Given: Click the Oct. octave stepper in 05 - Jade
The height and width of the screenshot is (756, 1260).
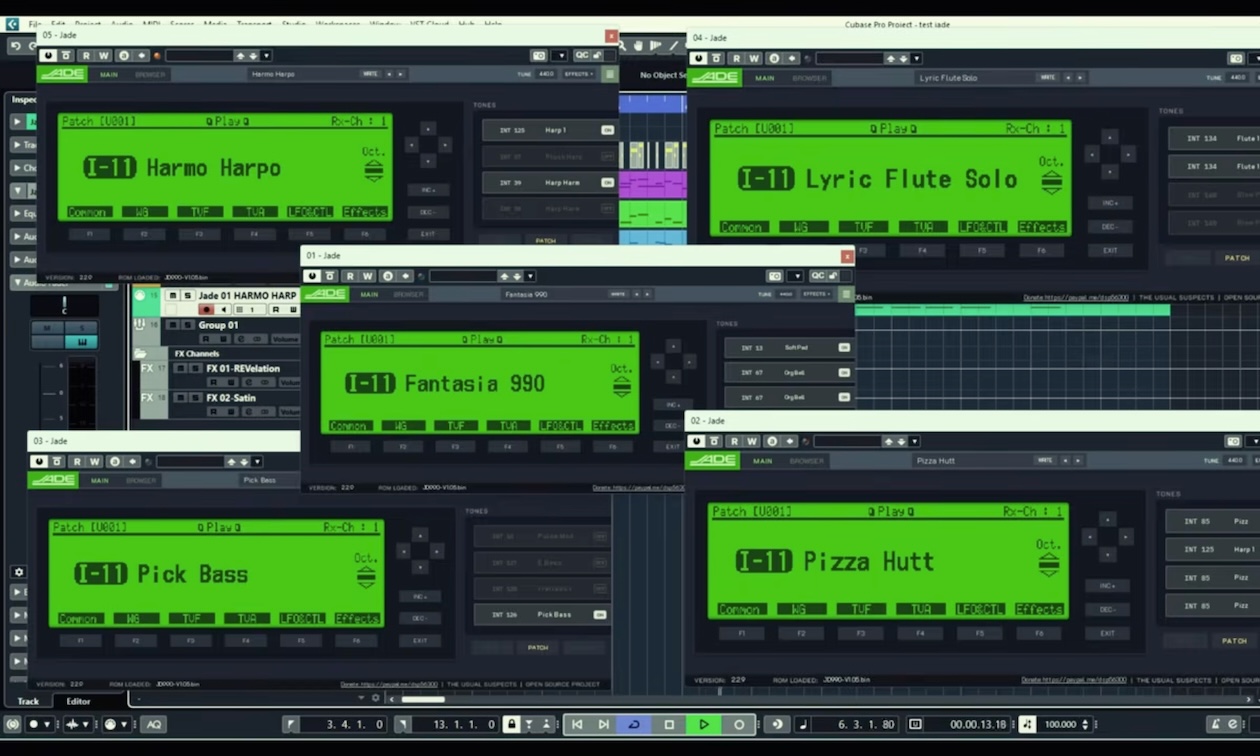Looking at the screenshot, I should [373, 170].
